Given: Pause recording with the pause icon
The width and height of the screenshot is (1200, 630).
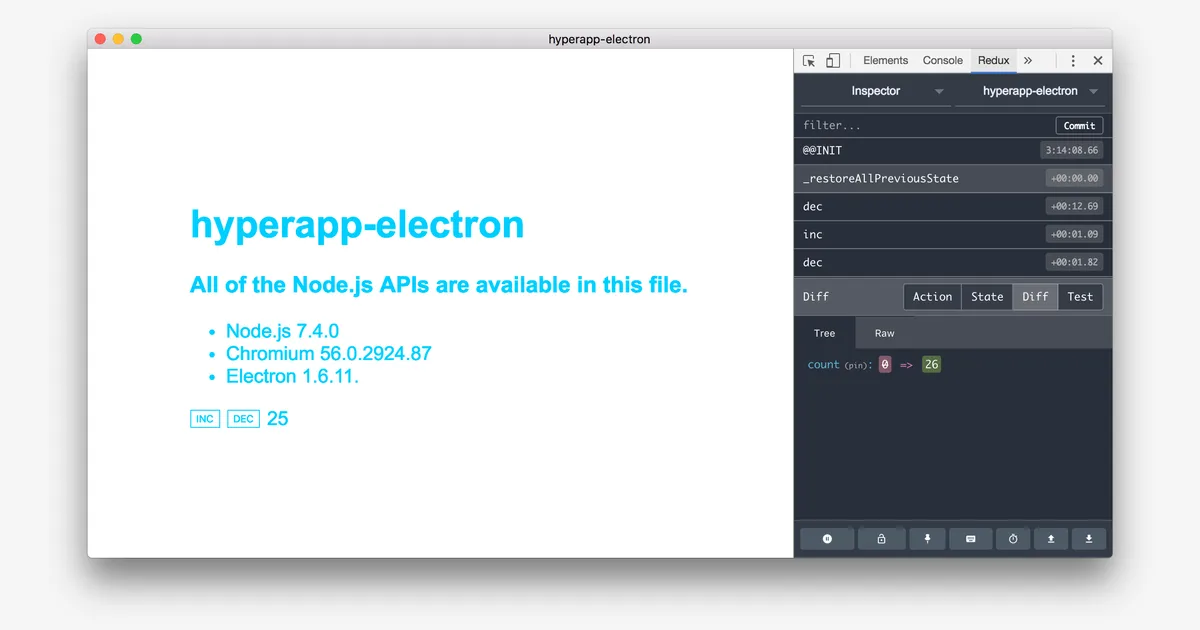Looking at the screenshot, I should pos(827,539).
